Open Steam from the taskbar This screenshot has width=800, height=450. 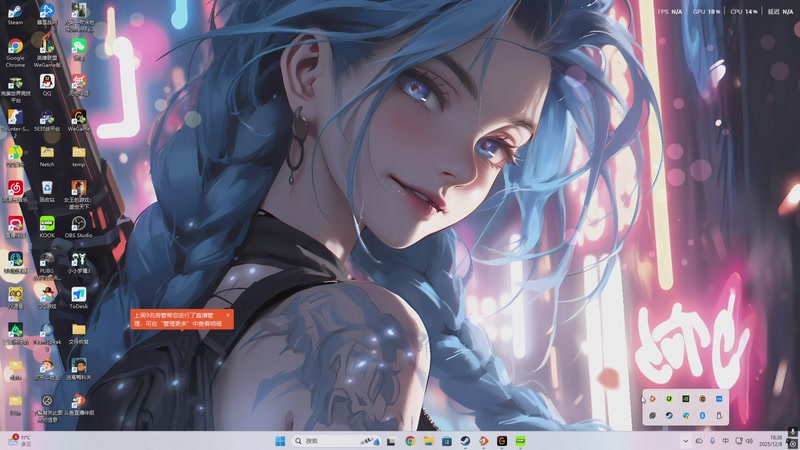click(465, 441)
